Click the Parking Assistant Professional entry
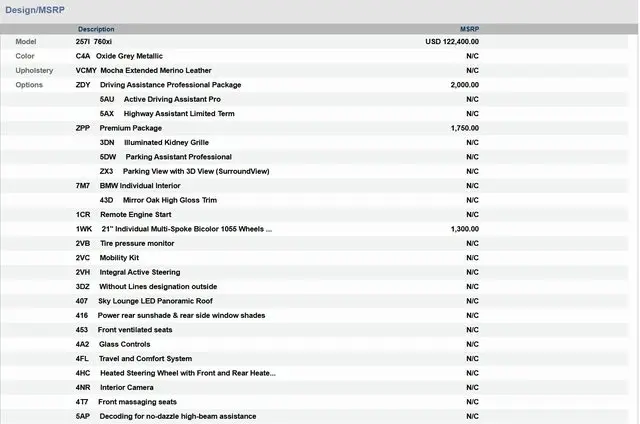The image size is (640, 424). pos(178,157)
